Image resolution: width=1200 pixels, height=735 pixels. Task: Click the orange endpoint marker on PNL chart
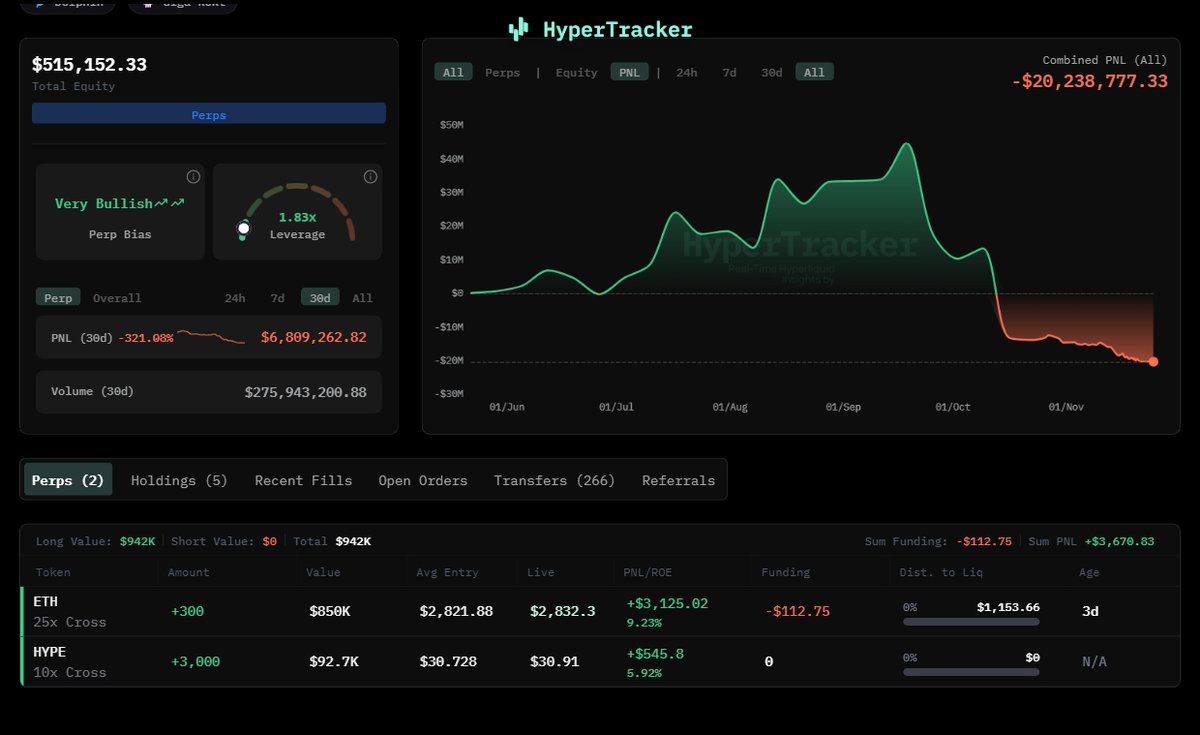pos(1153,361)
